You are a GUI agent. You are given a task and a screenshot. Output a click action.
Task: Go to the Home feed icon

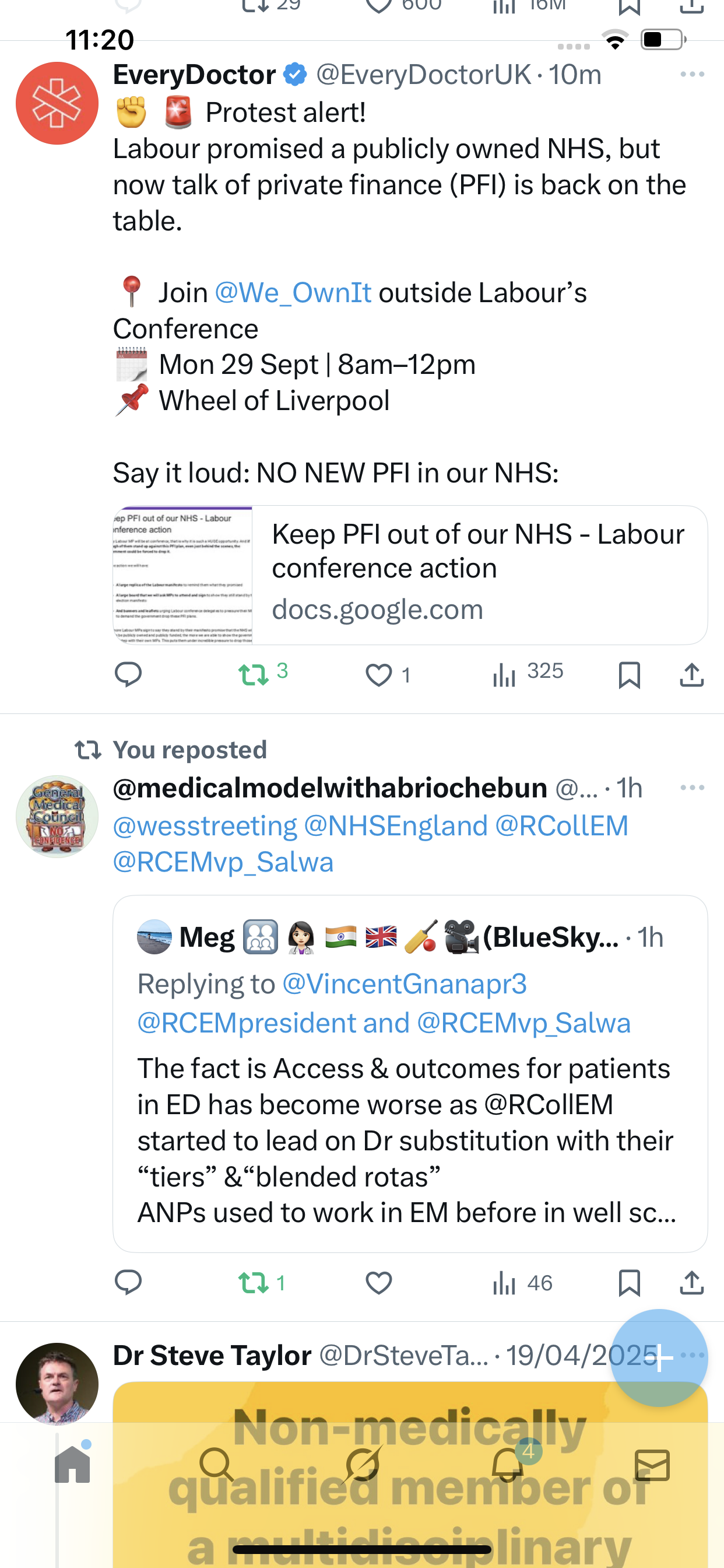click(x=72, y=1465)
